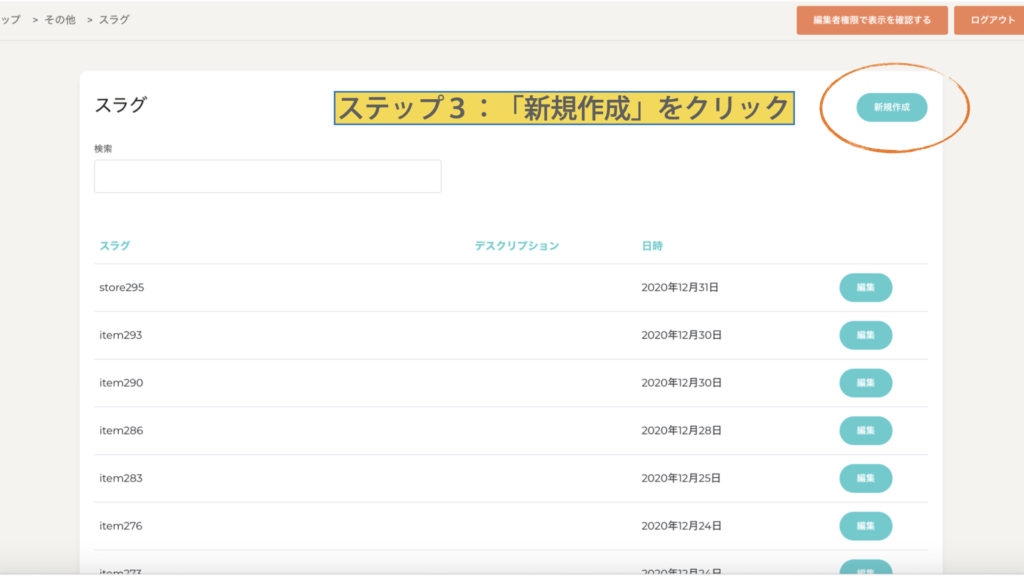Sort by the 日時 column header
This screenshot has width=1024, height=576.
click(652, 245)
